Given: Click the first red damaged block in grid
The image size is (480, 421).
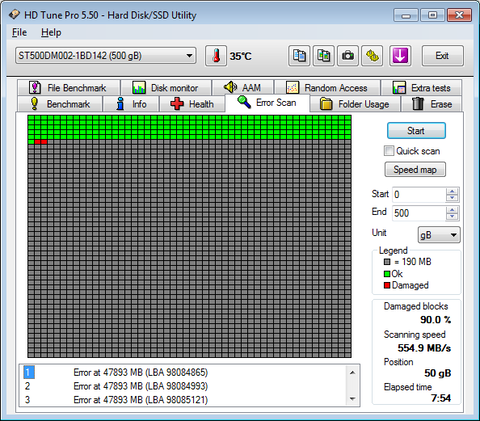Looking at the screenshot, I should click(x=37, y=142).
